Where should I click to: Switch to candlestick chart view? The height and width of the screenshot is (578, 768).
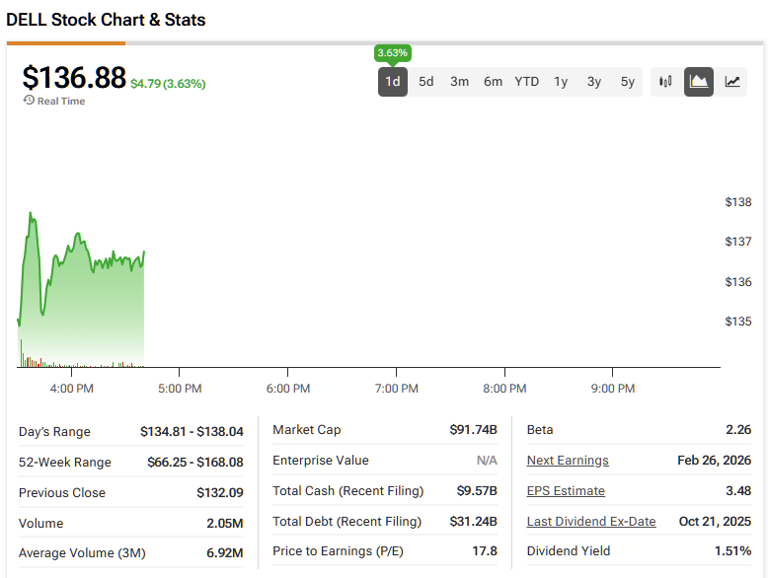pos(665,82)
